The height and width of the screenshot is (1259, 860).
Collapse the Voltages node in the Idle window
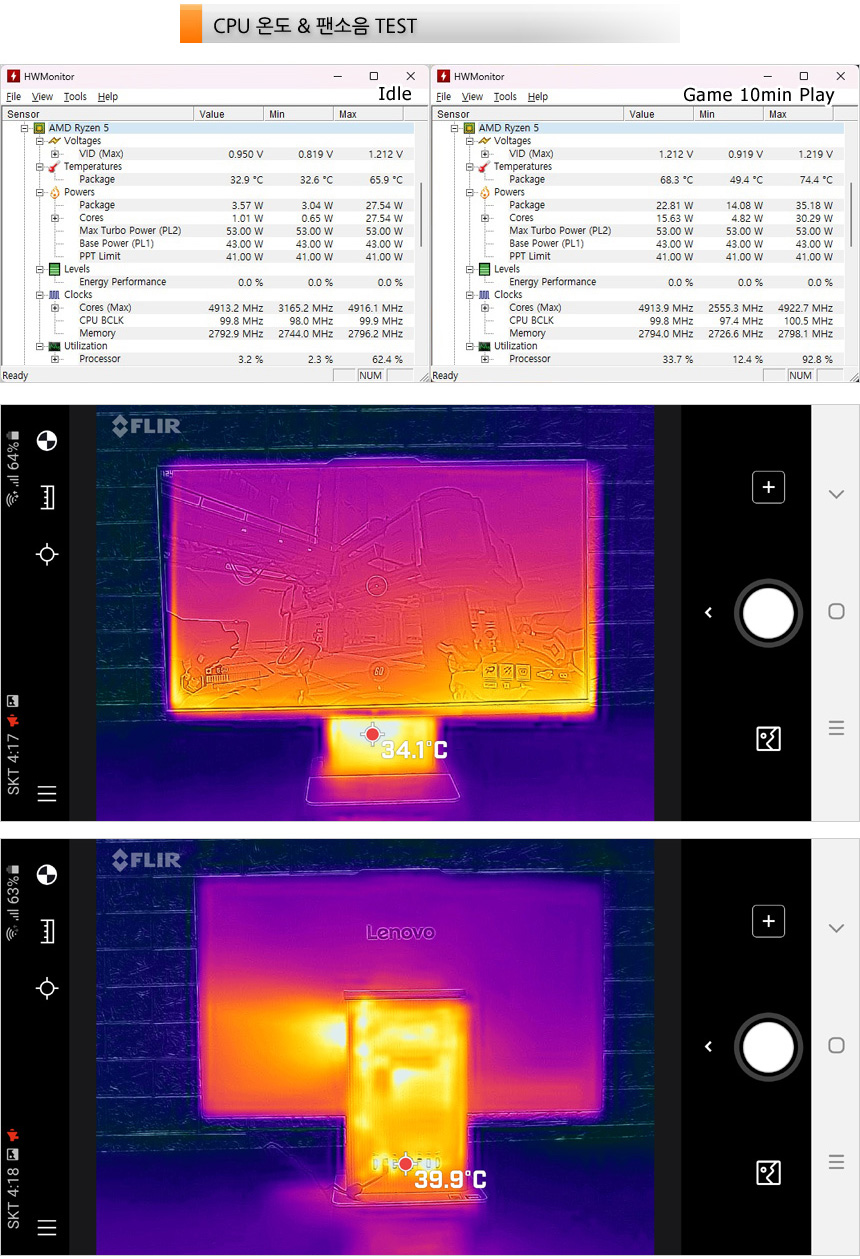[x=40, y=141]
